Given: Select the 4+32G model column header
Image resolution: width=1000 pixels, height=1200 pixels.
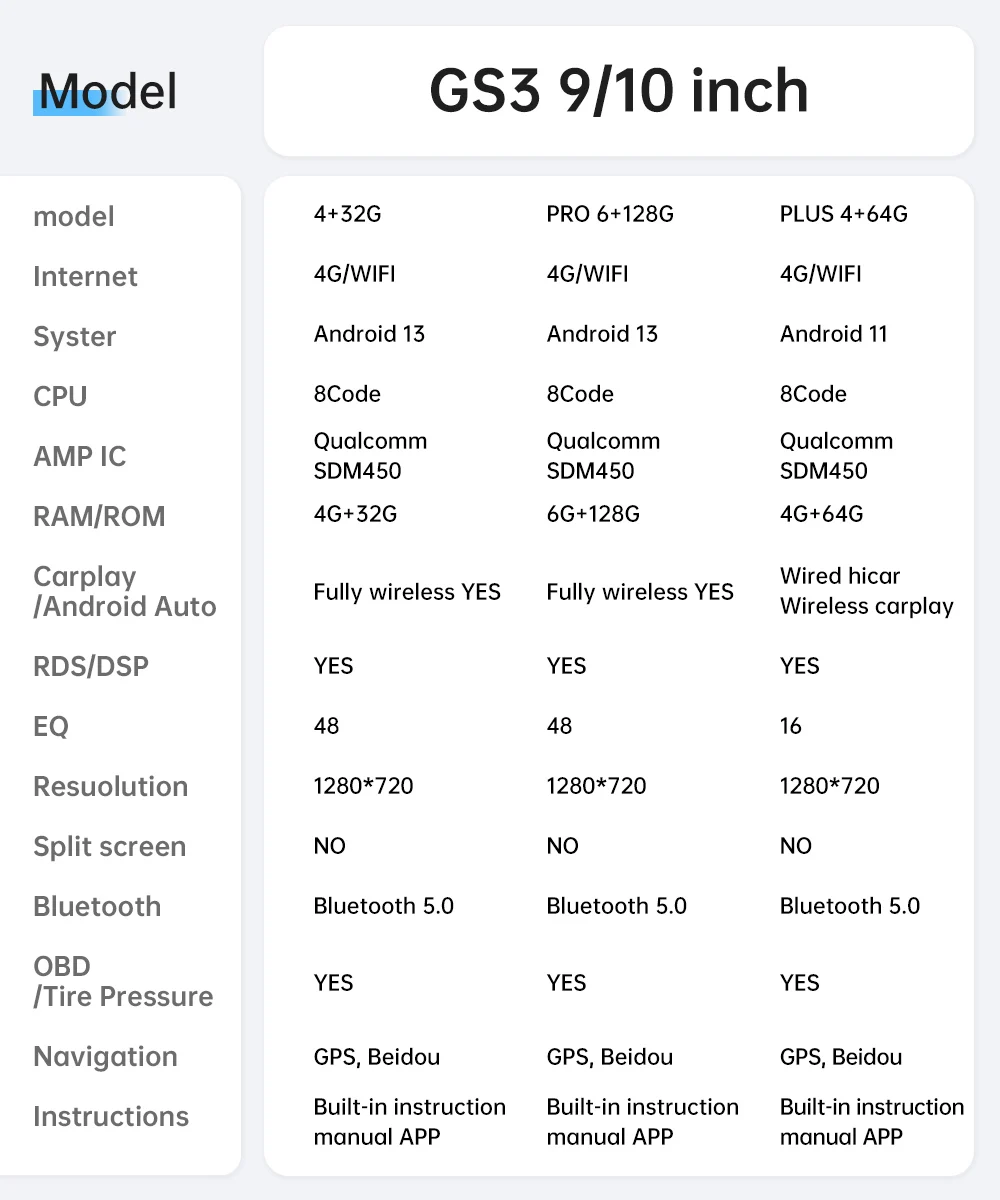Looking at the screenshot, I should (x=347, y=214).
